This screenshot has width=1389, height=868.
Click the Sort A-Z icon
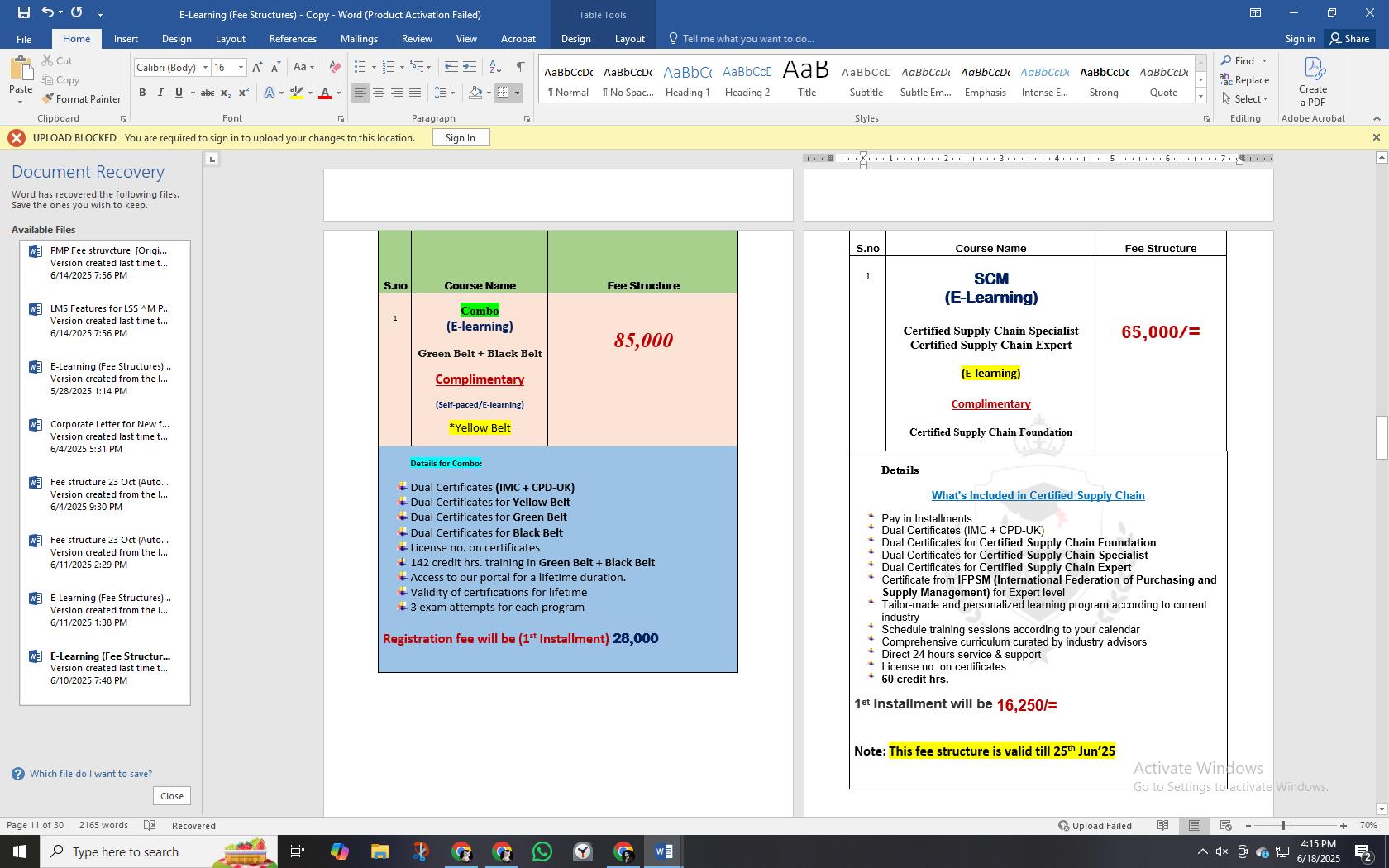point(495,67)
